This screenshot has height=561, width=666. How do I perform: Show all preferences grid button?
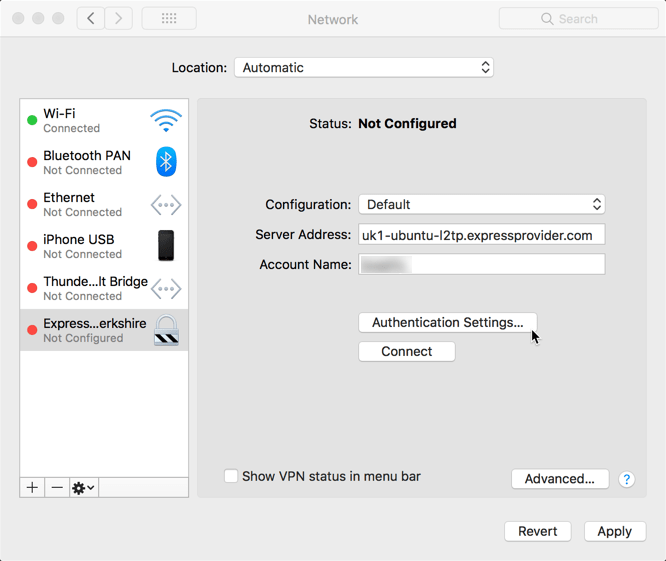[x=169, y=19]
